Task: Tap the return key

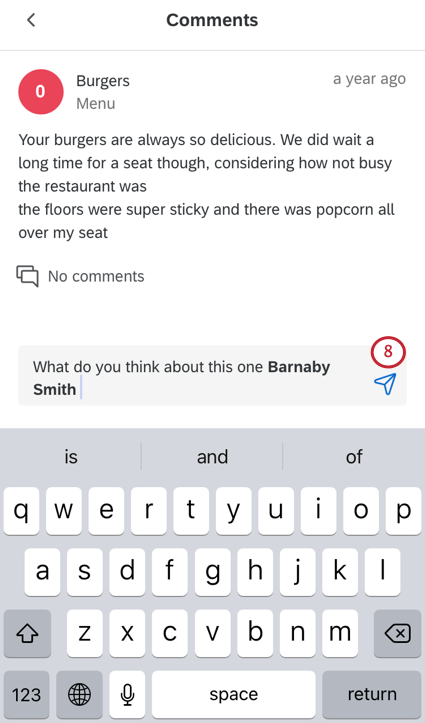Action: (x=372, y=694)
